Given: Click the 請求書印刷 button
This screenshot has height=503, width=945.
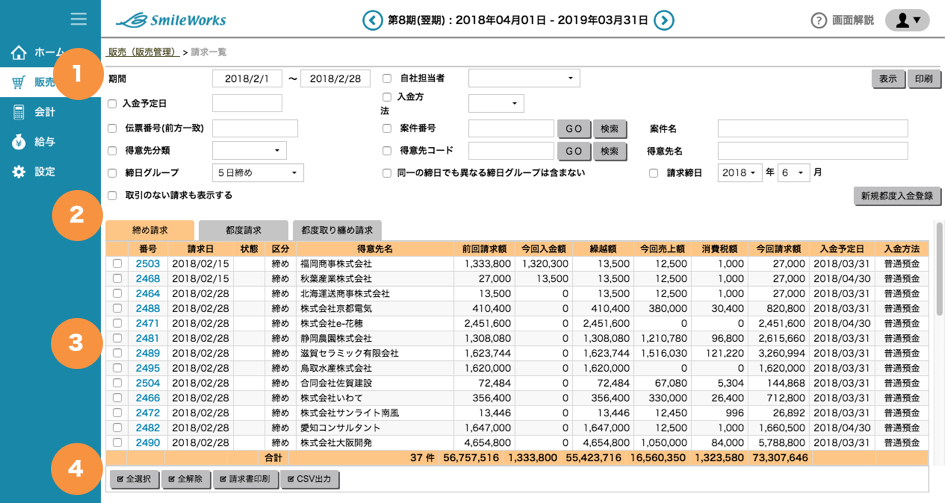Looking at the screenshot, I should [245, 480].
